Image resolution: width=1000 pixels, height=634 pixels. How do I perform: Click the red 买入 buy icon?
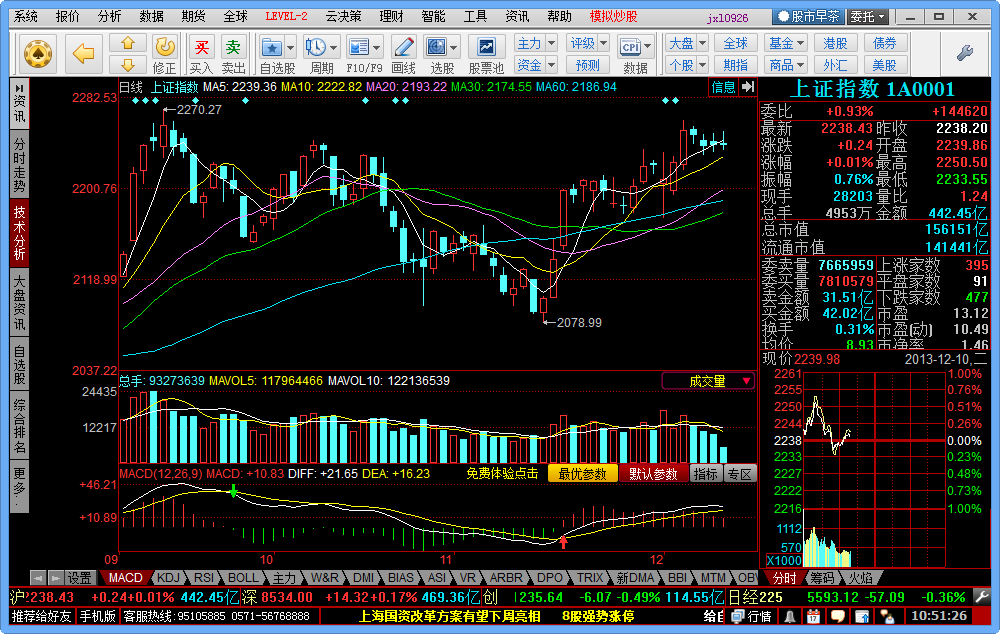coord(202,47)
